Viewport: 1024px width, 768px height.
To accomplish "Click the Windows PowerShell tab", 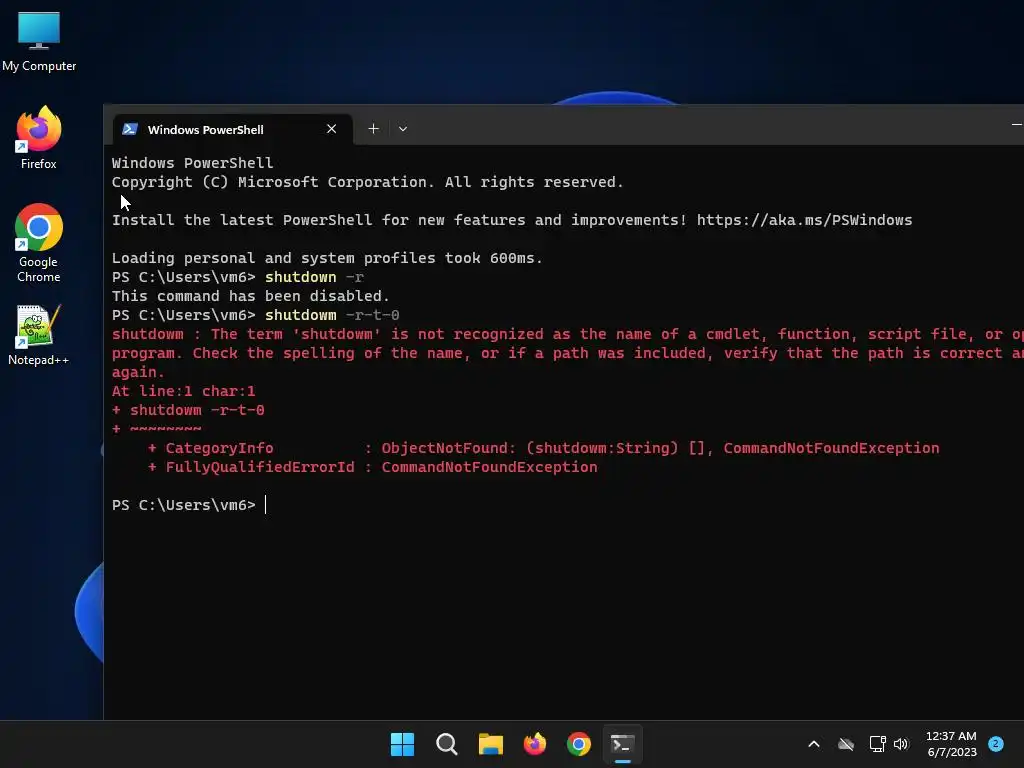I will [x=232, y=129].
